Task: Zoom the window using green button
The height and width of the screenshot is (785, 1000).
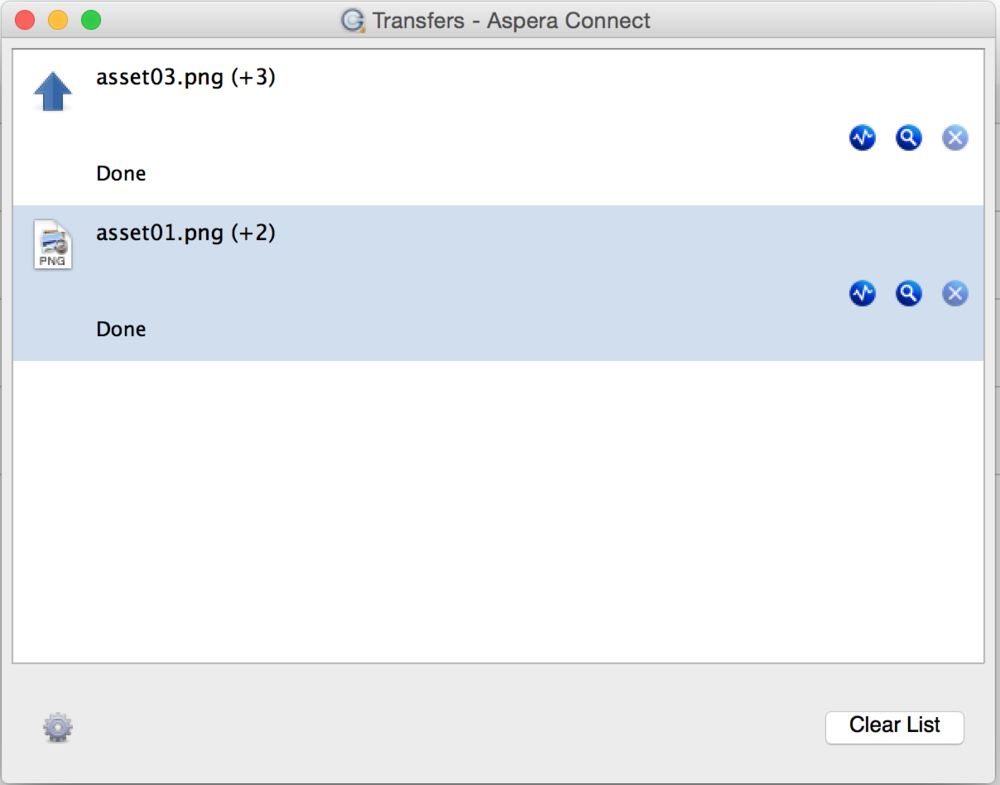Action: tap(91, 20)
